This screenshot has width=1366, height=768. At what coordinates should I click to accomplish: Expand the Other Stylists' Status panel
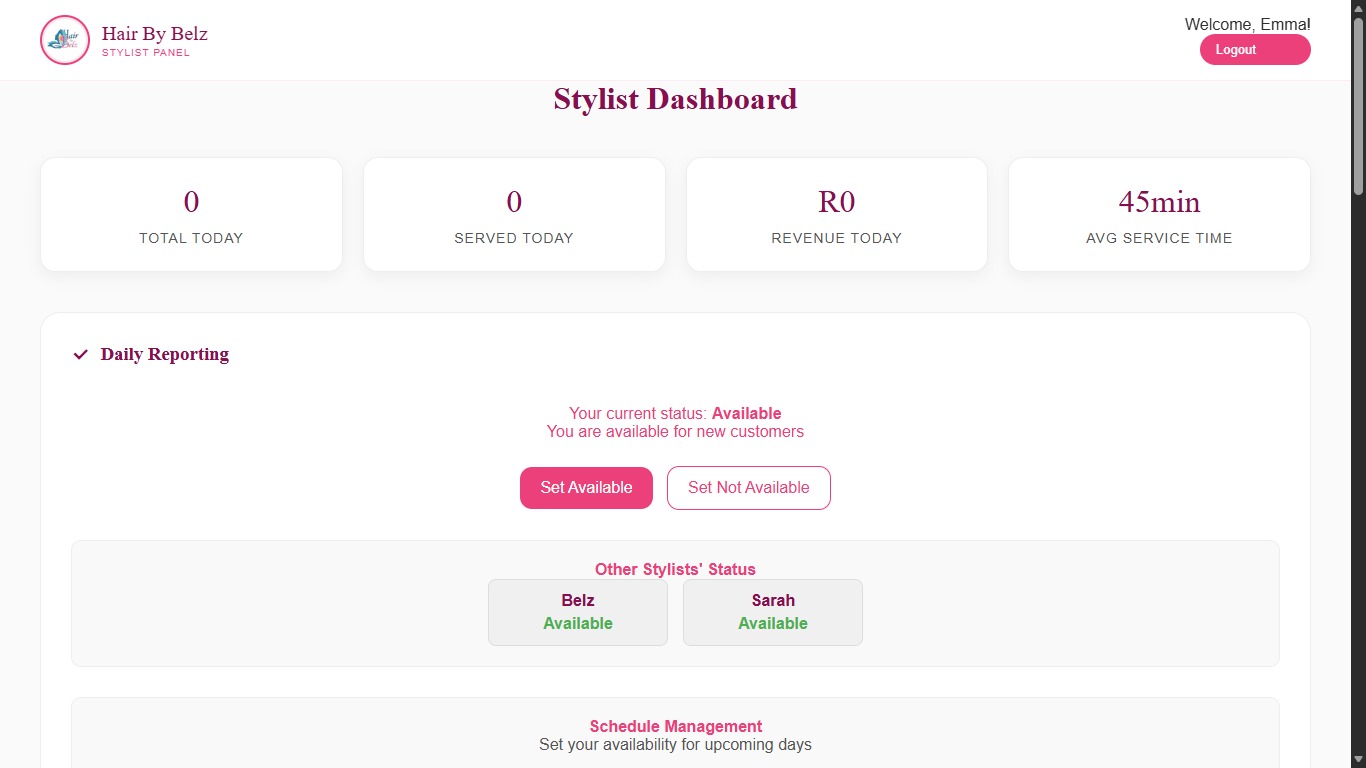(675, 569)
